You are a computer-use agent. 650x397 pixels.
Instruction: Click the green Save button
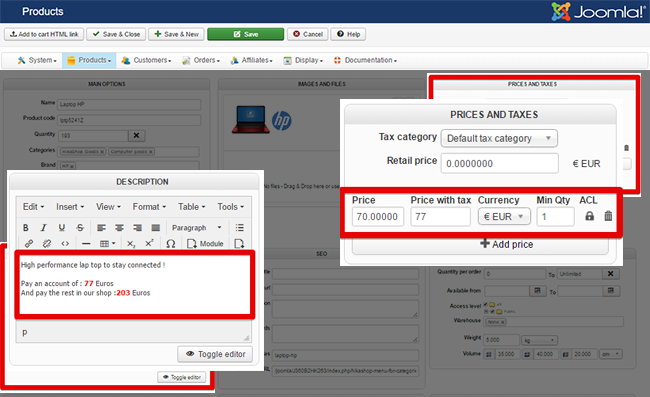tap(245, 34)
